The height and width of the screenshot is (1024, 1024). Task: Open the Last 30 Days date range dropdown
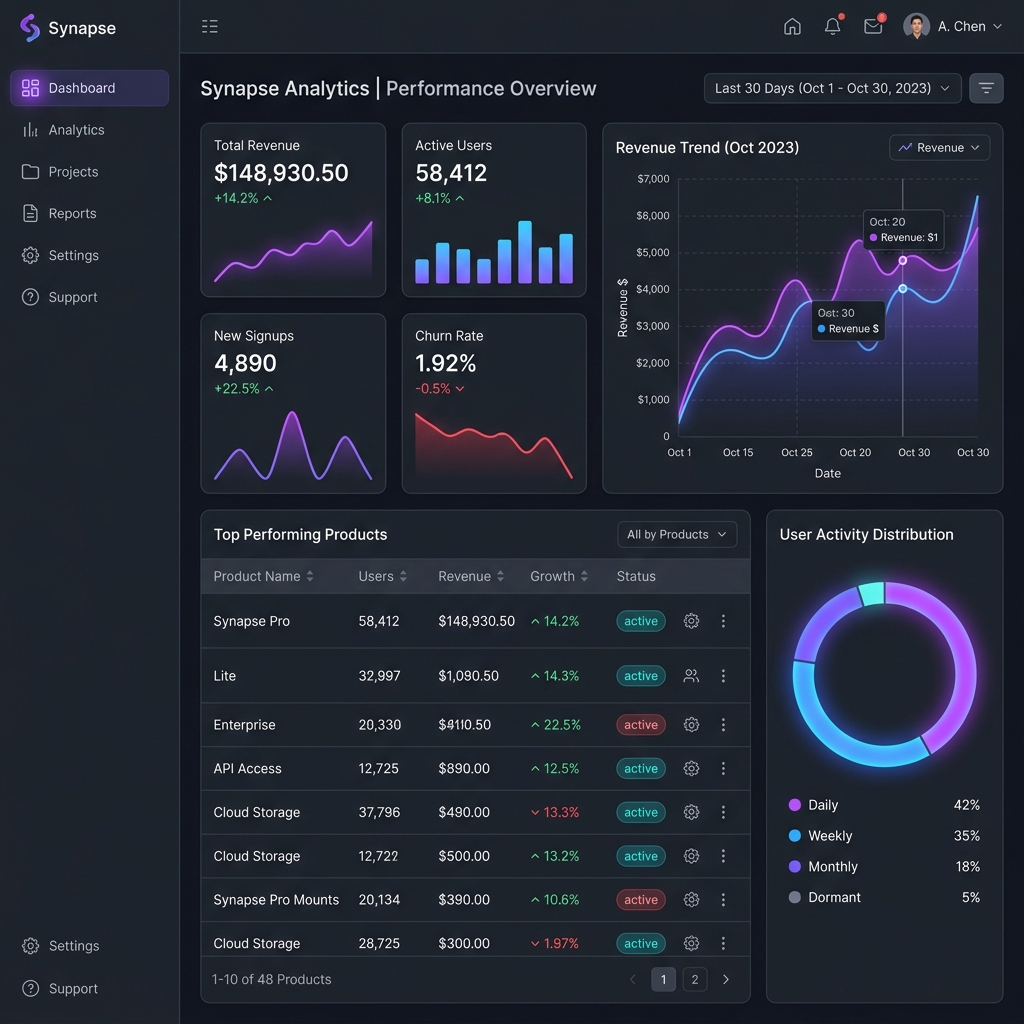tap(833, 88)
